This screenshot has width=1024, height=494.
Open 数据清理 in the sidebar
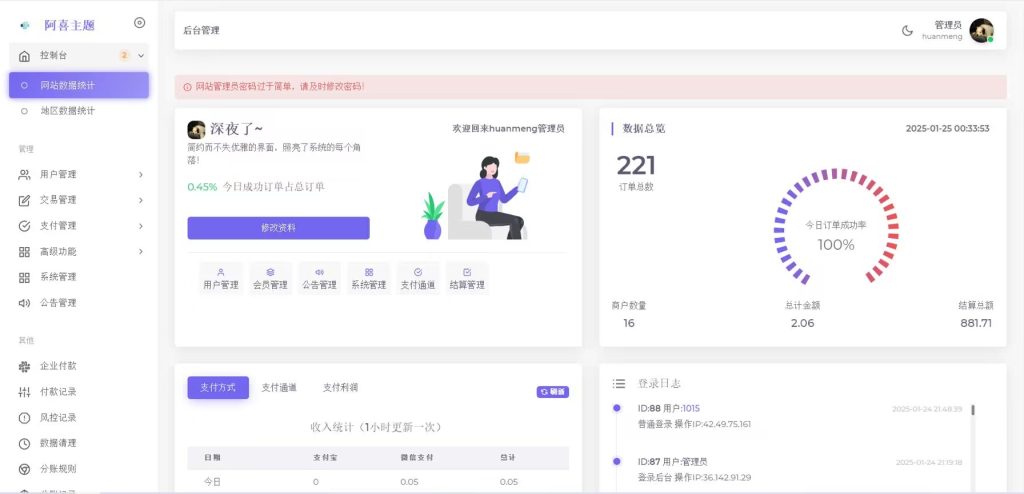click(x=58, y=443)
